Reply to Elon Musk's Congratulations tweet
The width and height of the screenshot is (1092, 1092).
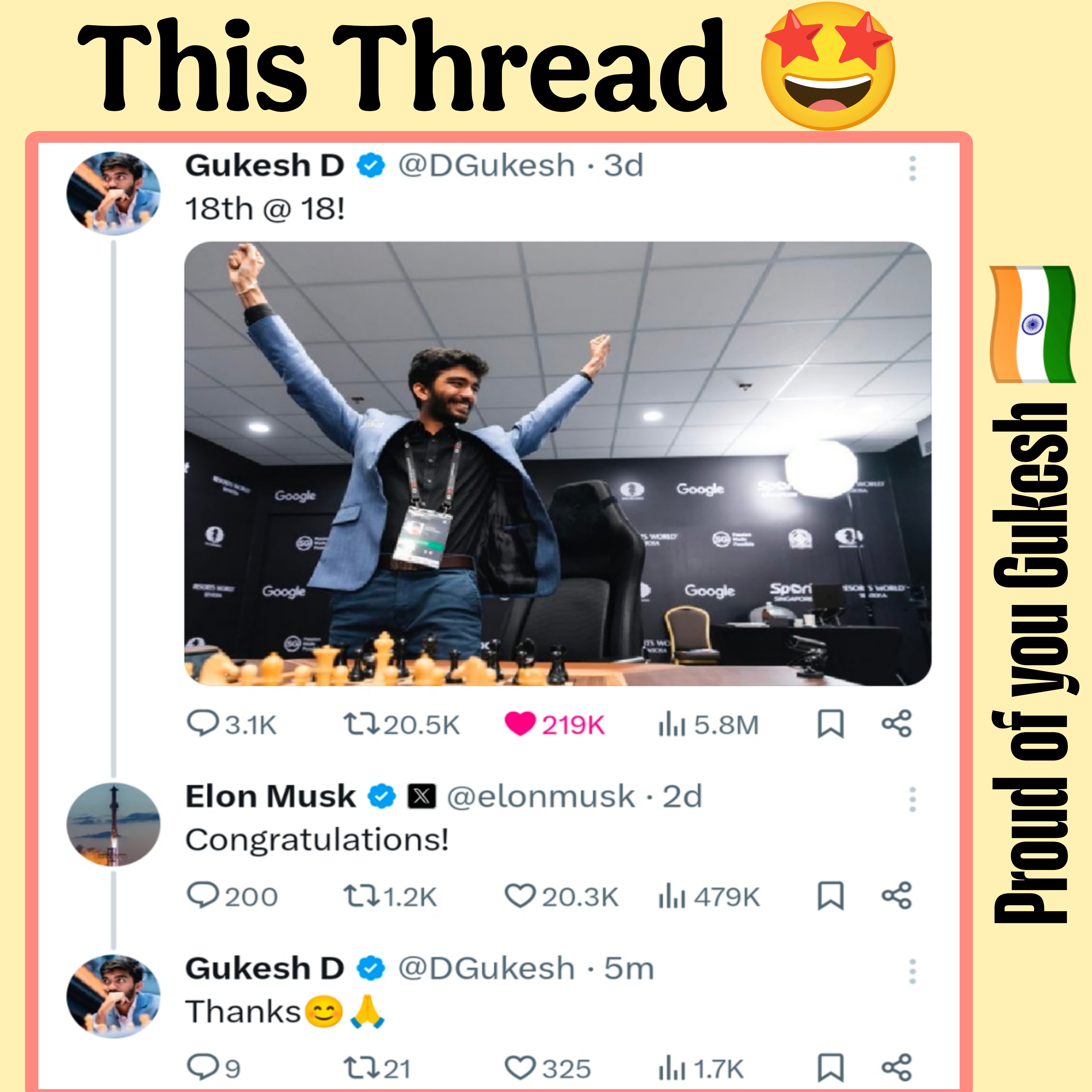pos(232,896)
